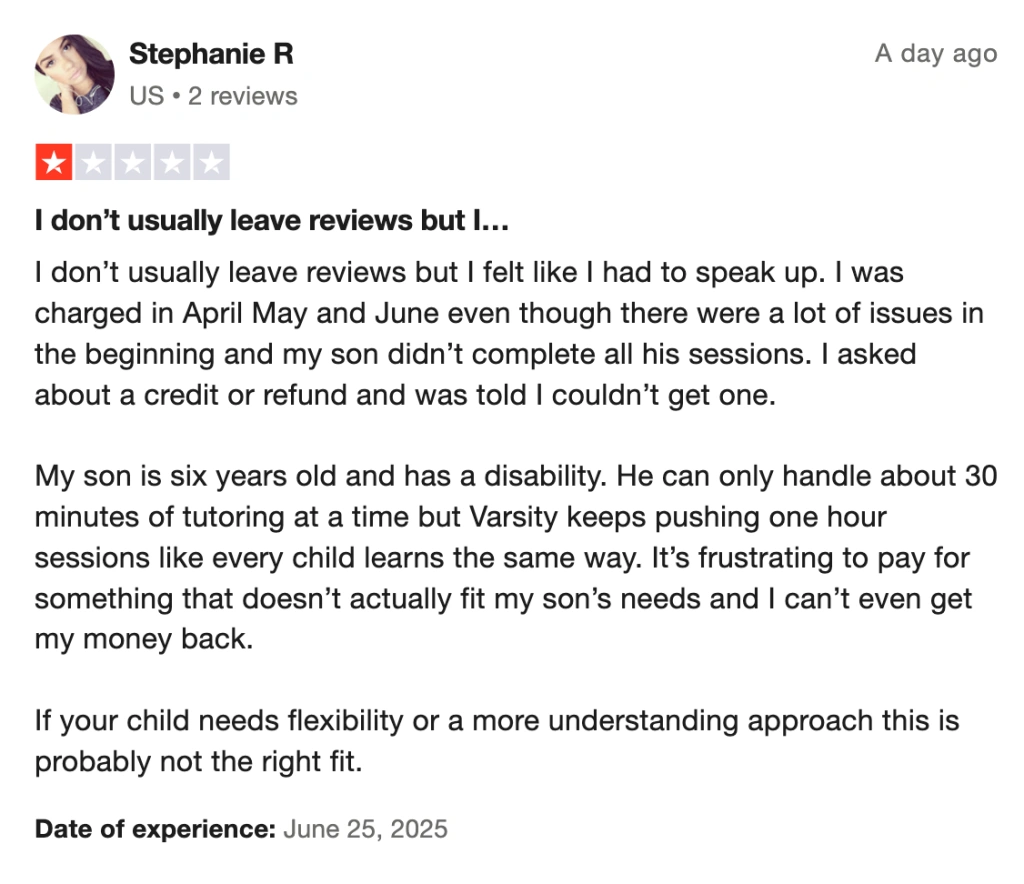Click the fourth gray star icon
This screenshot has width=1024, height=884.
click(171, 162)
